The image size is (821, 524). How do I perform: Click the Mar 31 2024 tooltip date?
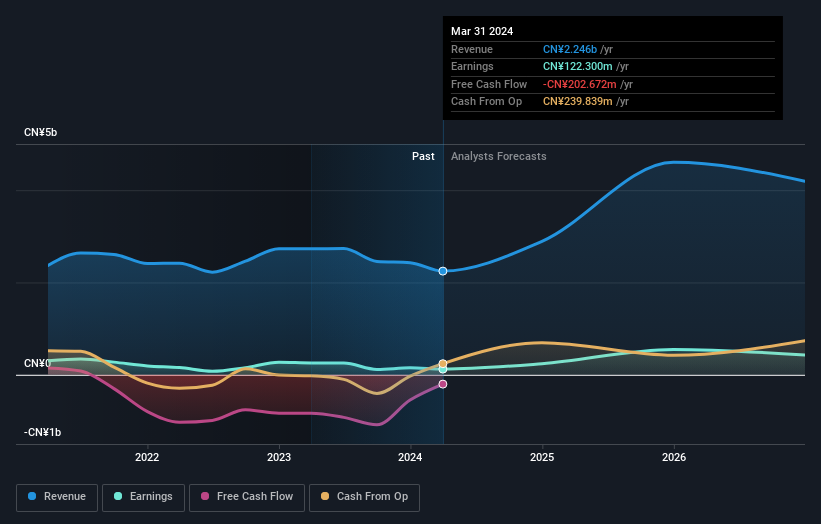tap(482, 31)
